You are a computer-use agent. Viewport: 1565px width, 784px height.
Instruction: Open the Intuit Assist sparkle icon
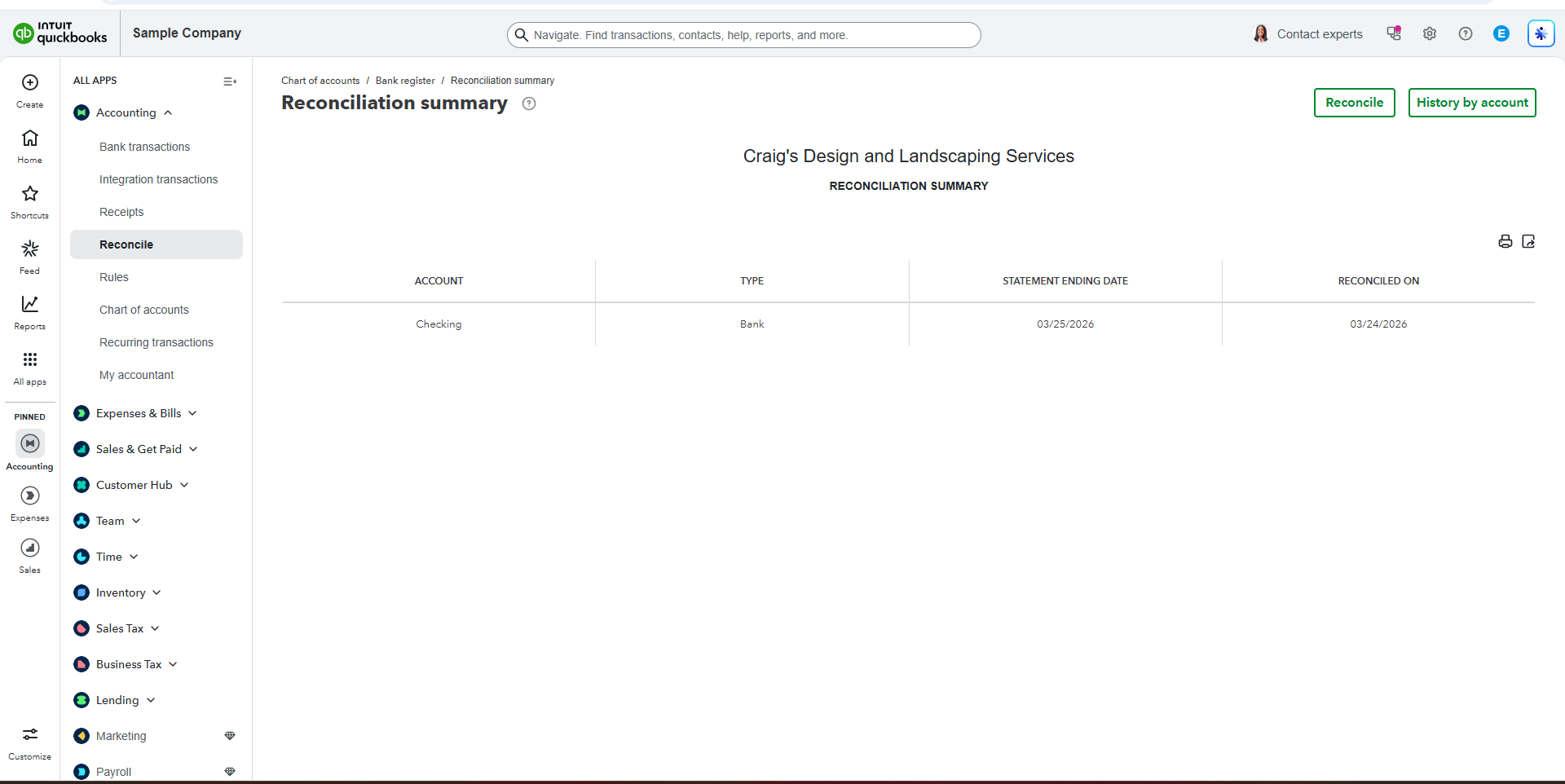pyautogui.click(x=1541, y=33)
